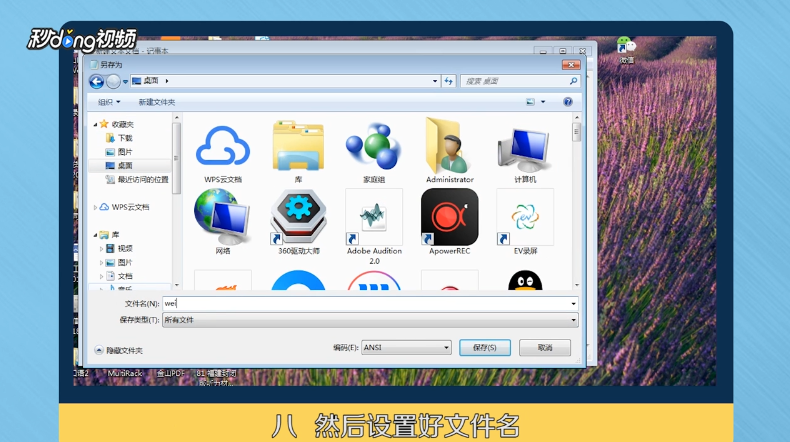Collapse the 收藏夹 tree node
This screenshot has width=790, height=442.
[95, 124]
